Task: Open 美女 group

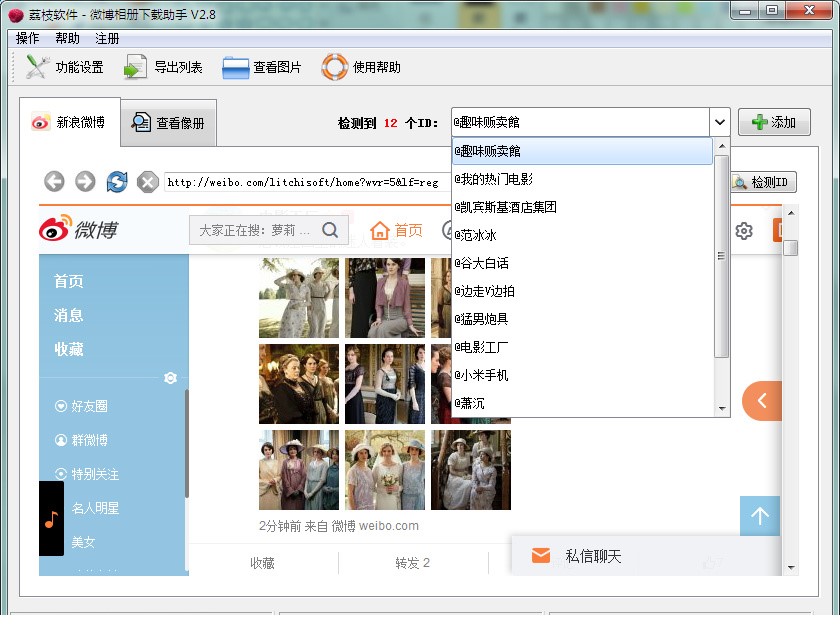Action: point(83,542)
